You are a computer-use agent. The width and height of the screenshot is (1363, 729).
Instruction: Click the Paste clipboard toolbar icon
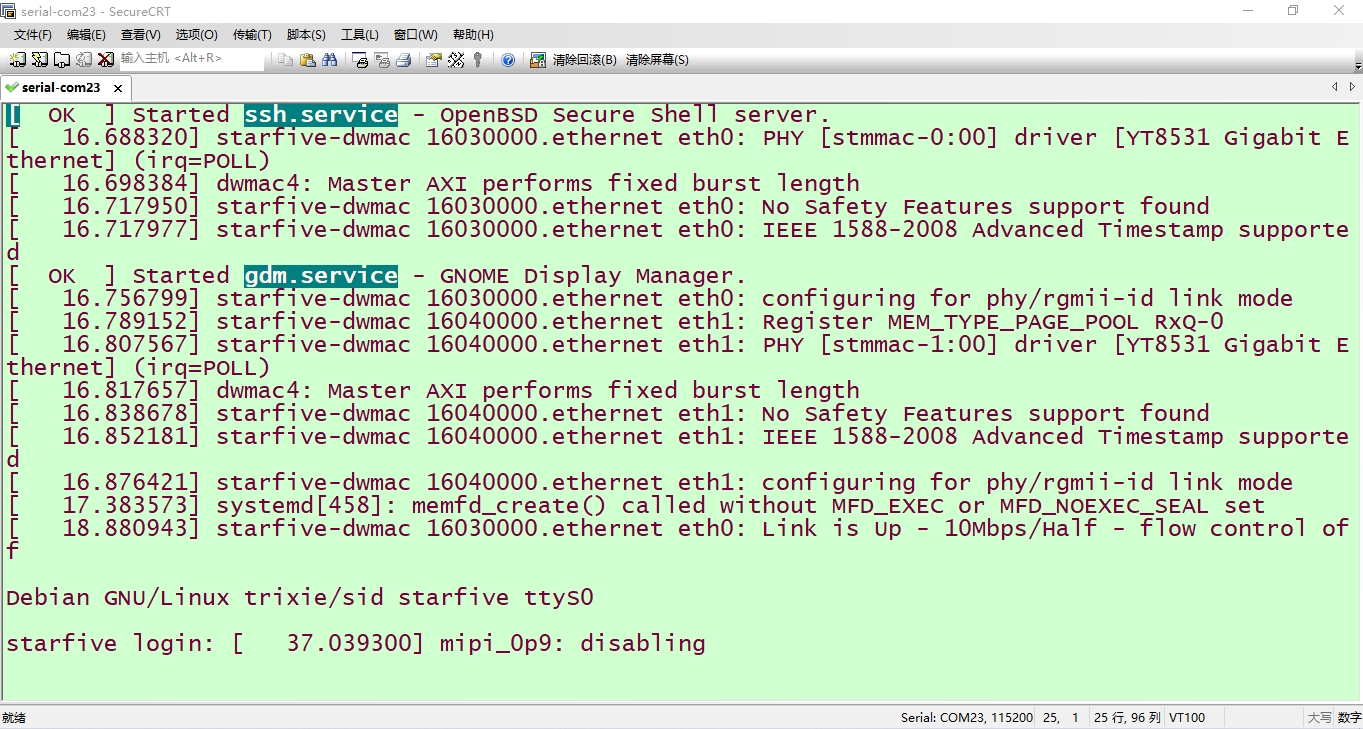(x=308, y=60)
